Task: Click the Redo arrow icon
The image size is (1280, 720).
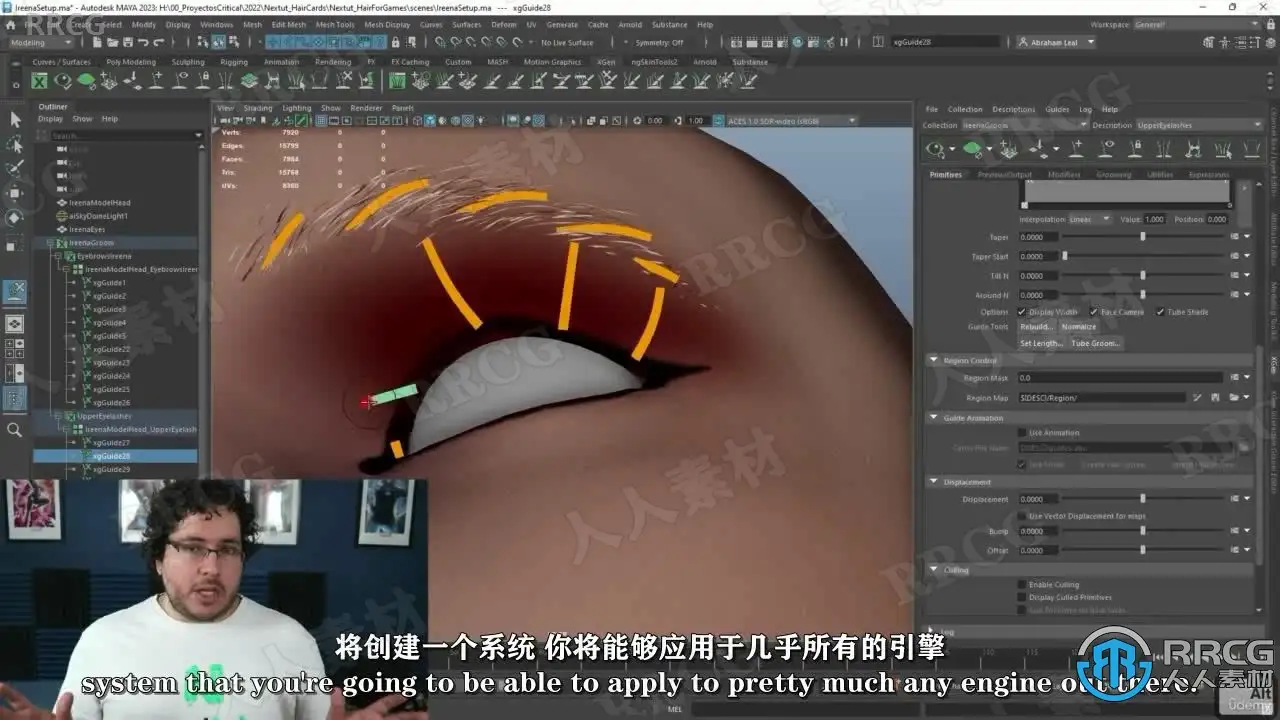Action: [158, 42]
